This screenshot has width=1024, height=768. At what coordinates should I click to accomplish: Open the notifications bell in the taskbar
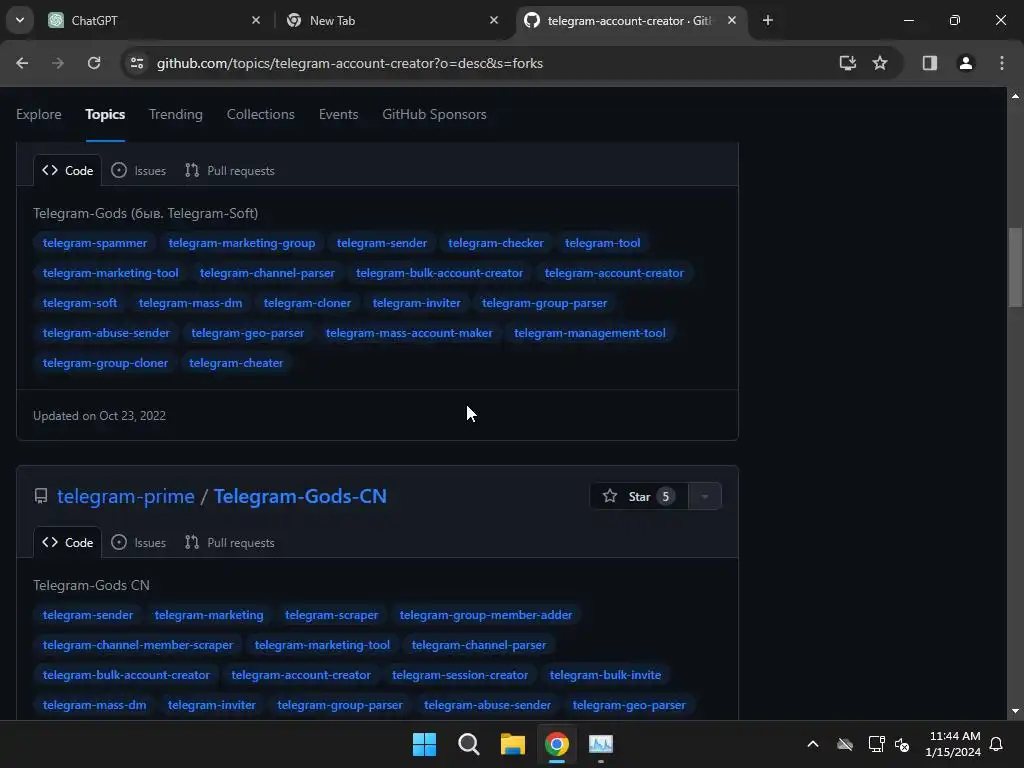click(x=997, y=744)
